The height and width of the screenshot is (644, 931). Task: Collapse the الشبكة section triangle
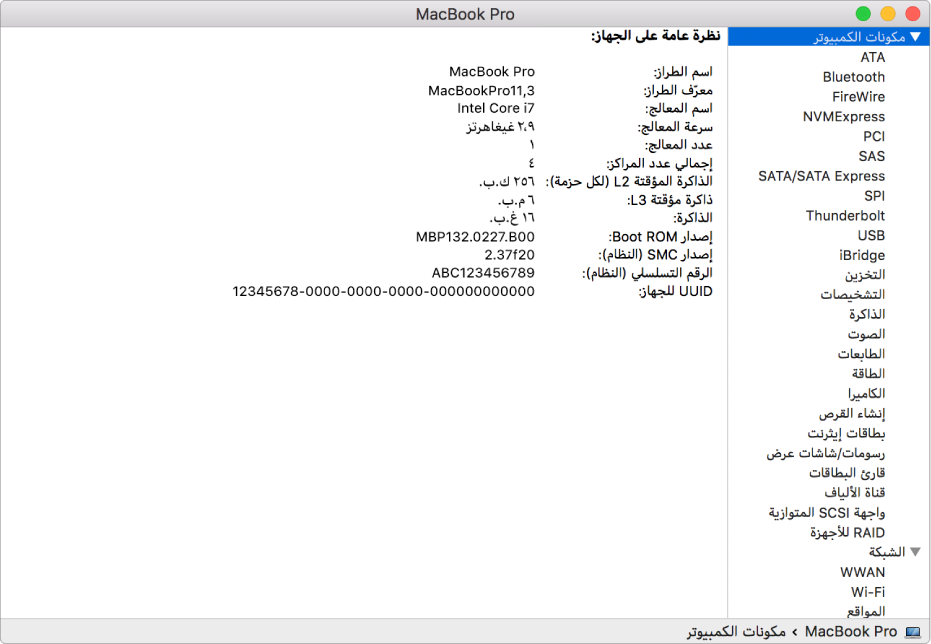[x=916, y=552]
